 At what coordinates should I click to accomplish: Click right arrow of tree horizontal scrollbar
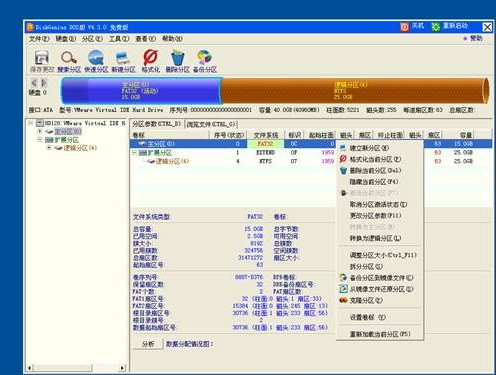(122, 368)
